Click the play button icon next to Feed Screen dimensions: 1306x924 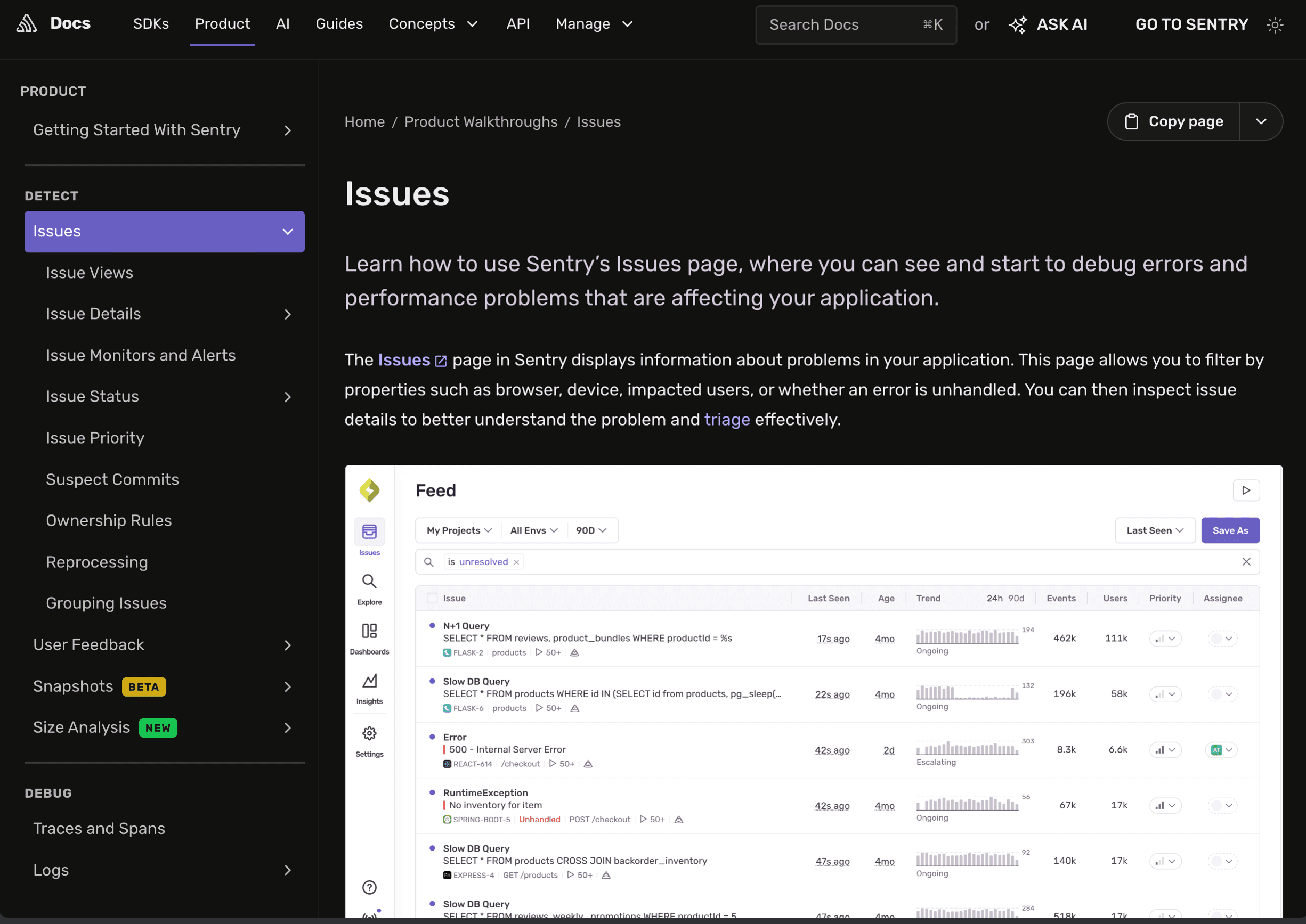1246,490
